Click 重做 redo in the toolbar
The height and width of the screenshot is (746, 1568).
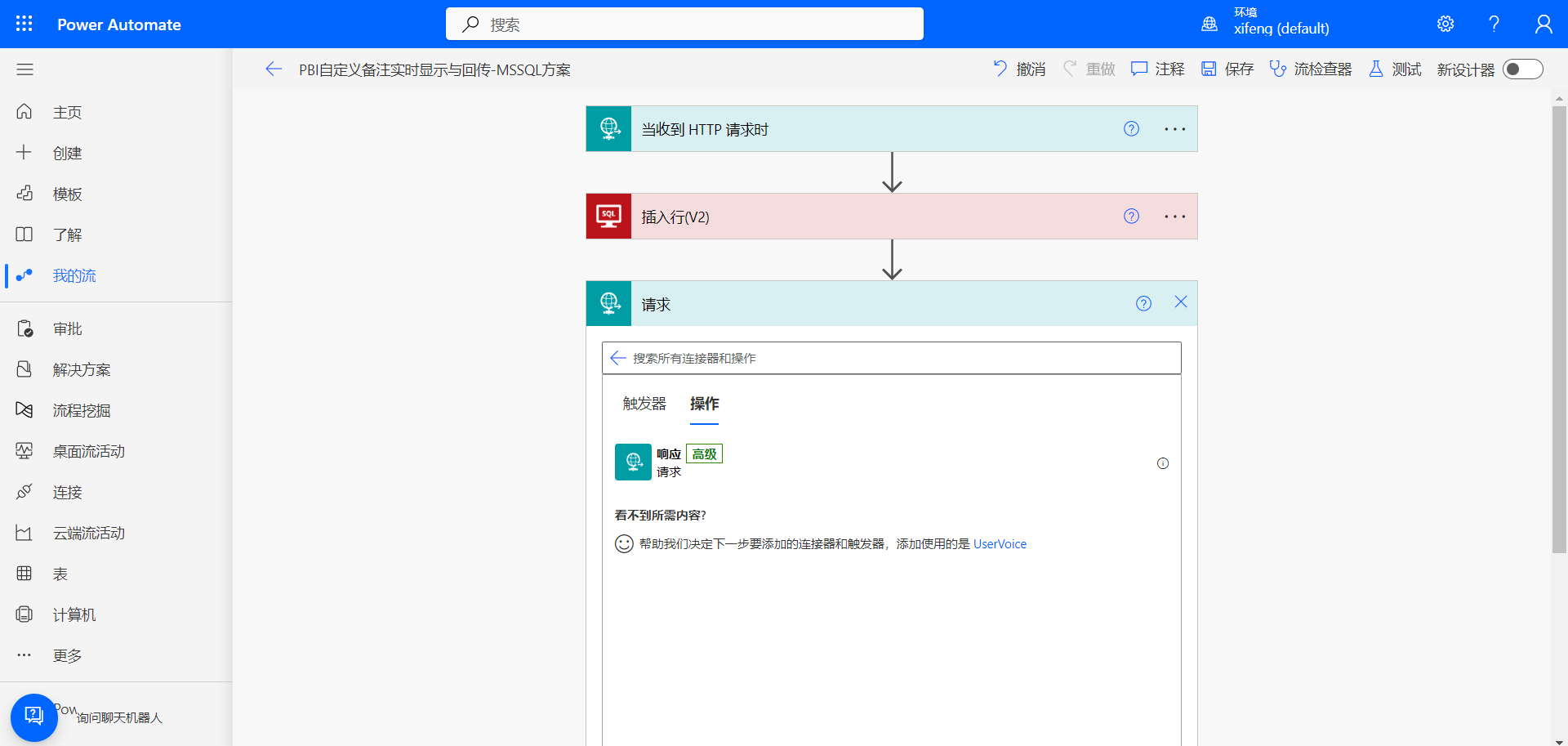point(1089,69)
